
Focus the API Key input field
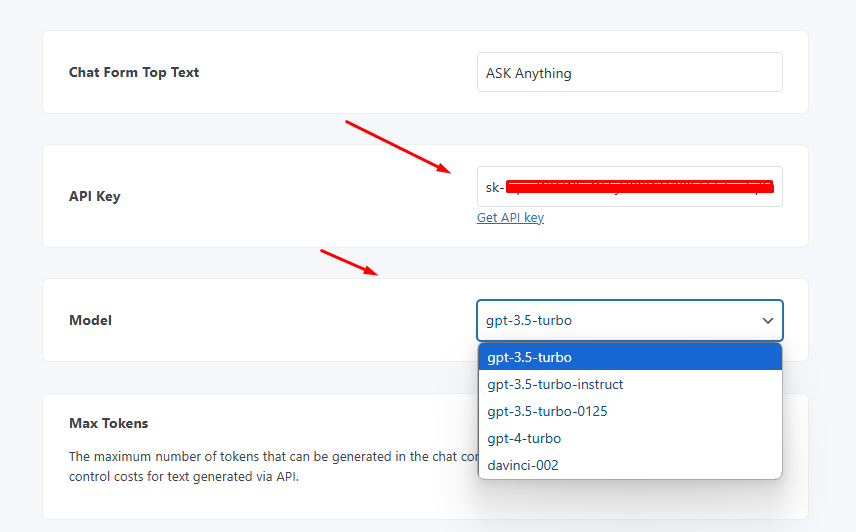629,187
